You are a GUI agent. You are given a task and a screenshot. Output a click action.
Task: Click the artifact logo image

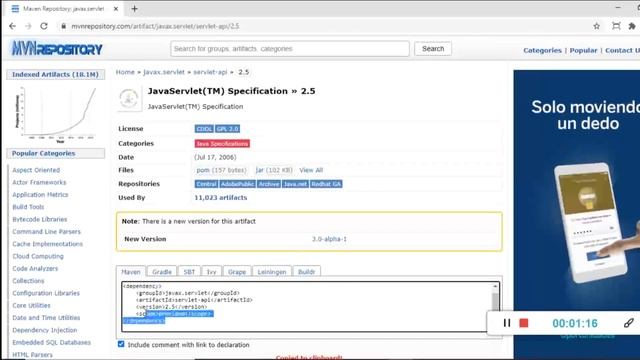click(x=129, y=98)
